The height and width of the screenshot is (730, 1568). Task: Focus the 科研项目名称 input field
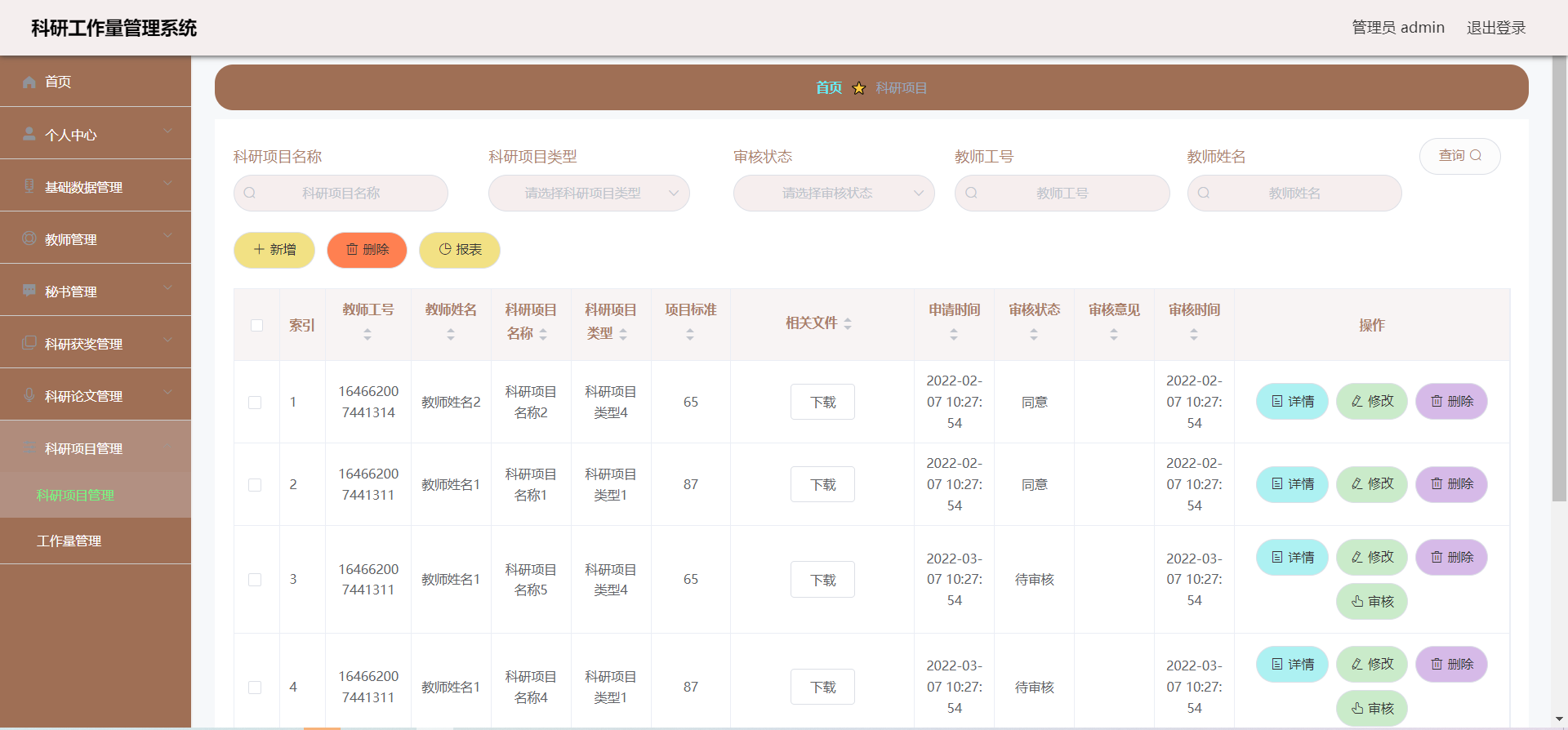click(341, 194)
